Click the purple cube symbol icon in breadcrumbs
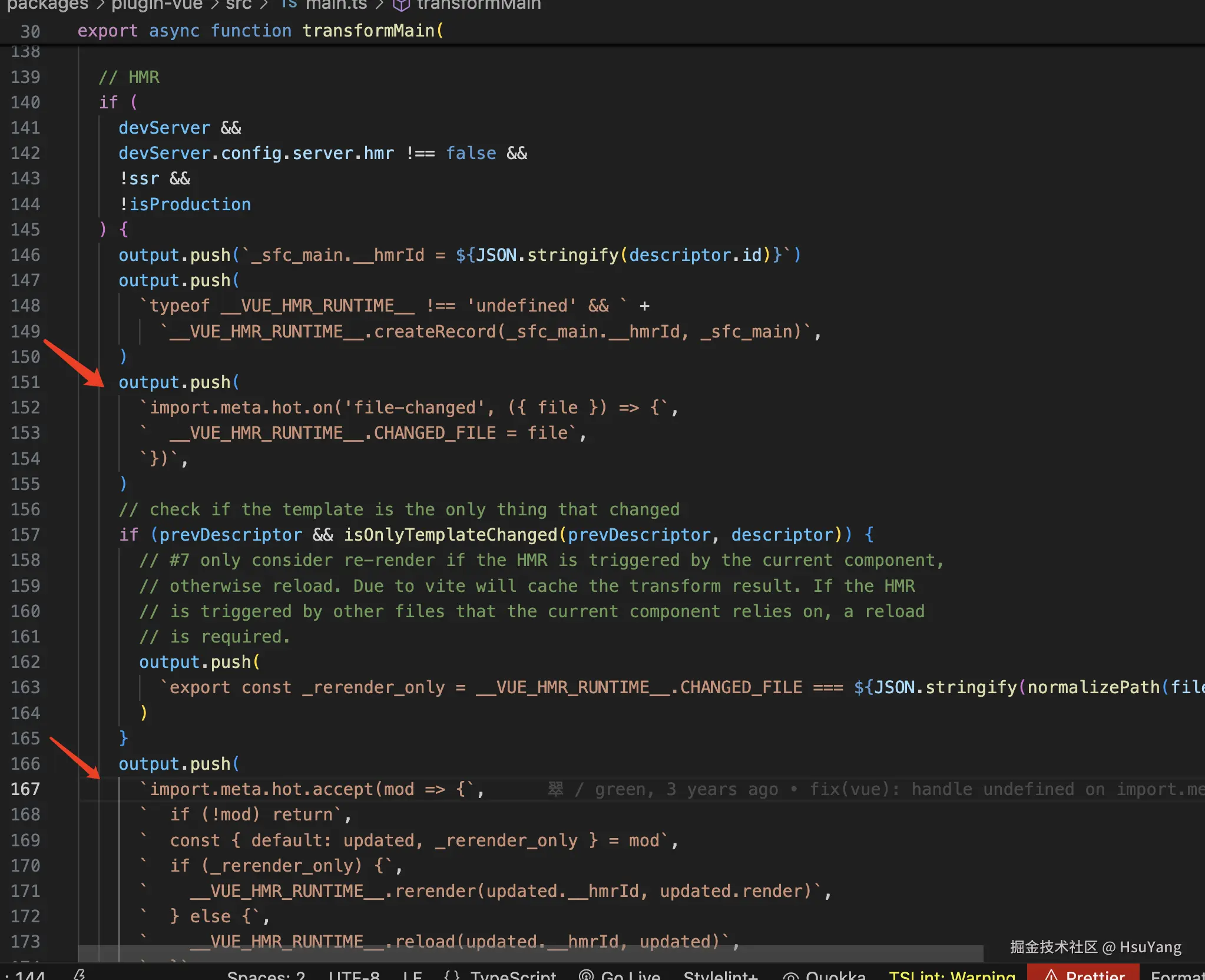The image size is (1205, 980). (x=401, y=5)
